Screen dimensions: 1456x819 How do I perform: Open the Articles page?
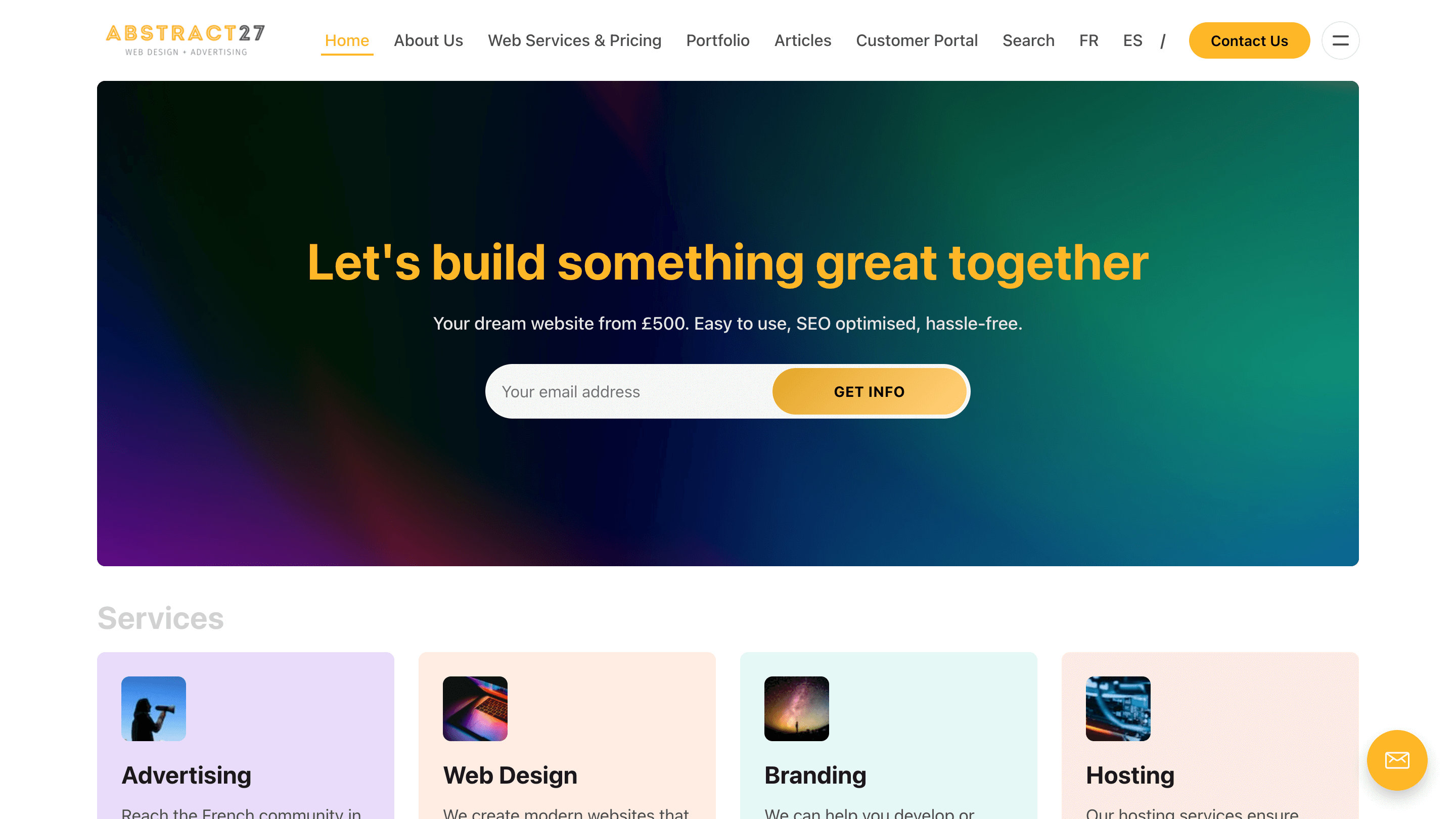(x=802, y=40)
